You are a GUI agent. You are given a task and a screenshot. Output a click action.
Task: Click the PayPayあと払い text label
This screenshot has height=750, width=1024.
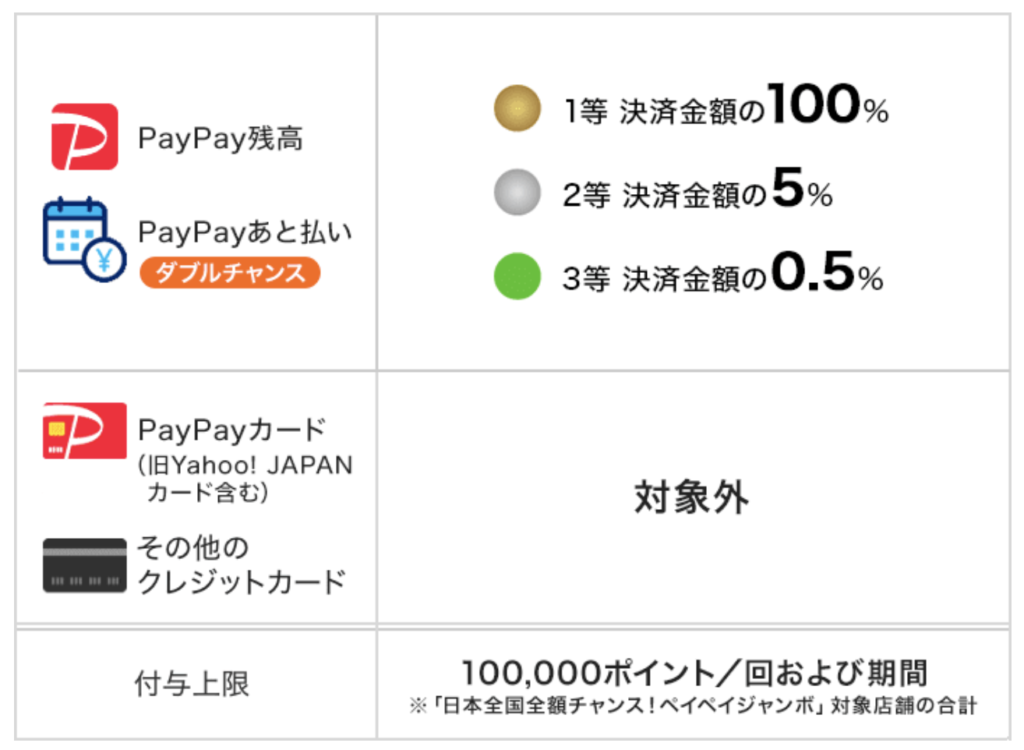245,232
